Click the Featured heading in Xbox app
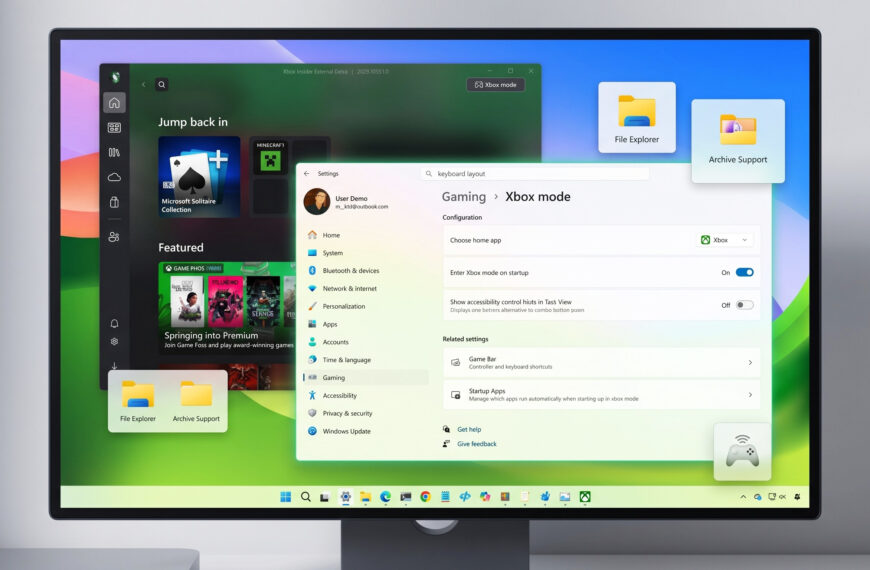 pyautogui.click(x=181, y=248)
